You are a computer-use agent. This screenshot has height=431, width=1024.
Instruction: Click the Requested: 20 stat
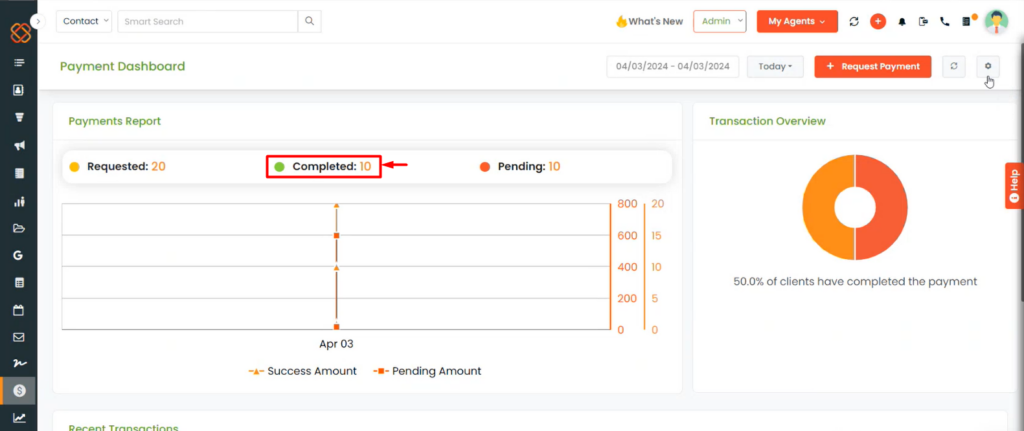coord(118,167)
